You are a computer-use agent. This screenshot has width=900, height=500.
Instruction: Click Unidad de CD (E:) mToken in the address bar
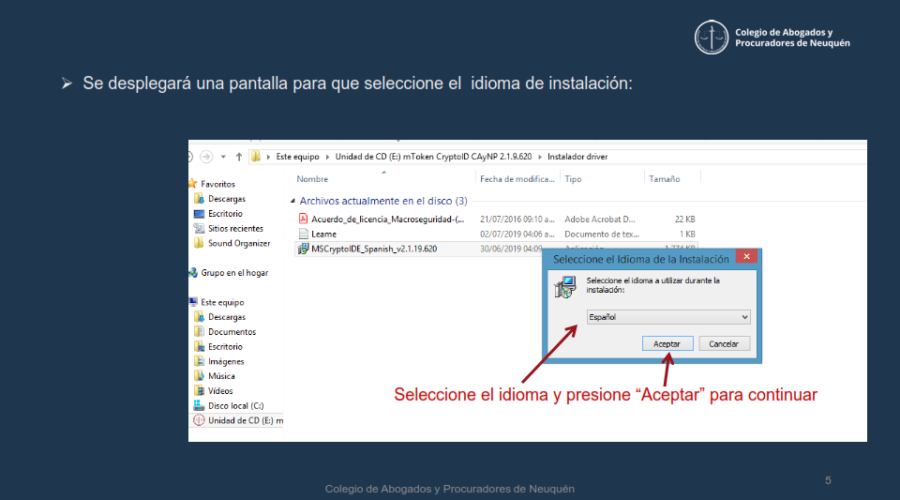pyautogui.click(x=433, y=157)
